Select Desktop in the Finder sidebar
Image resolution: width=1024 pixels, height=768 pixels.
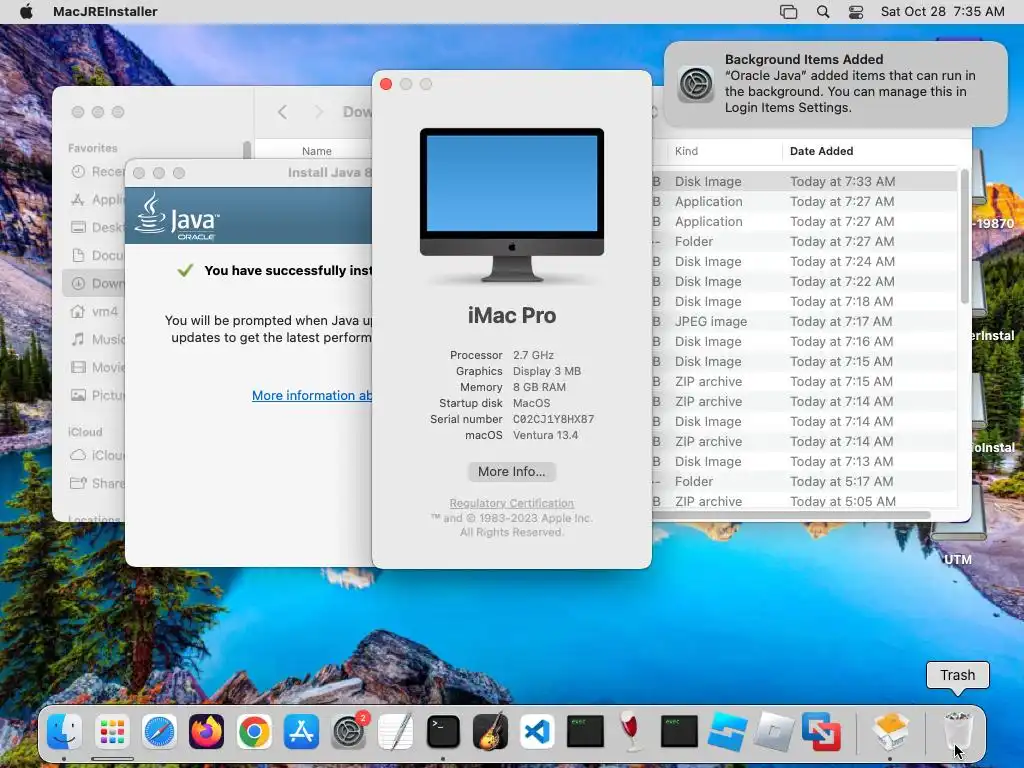pos(97,227)
